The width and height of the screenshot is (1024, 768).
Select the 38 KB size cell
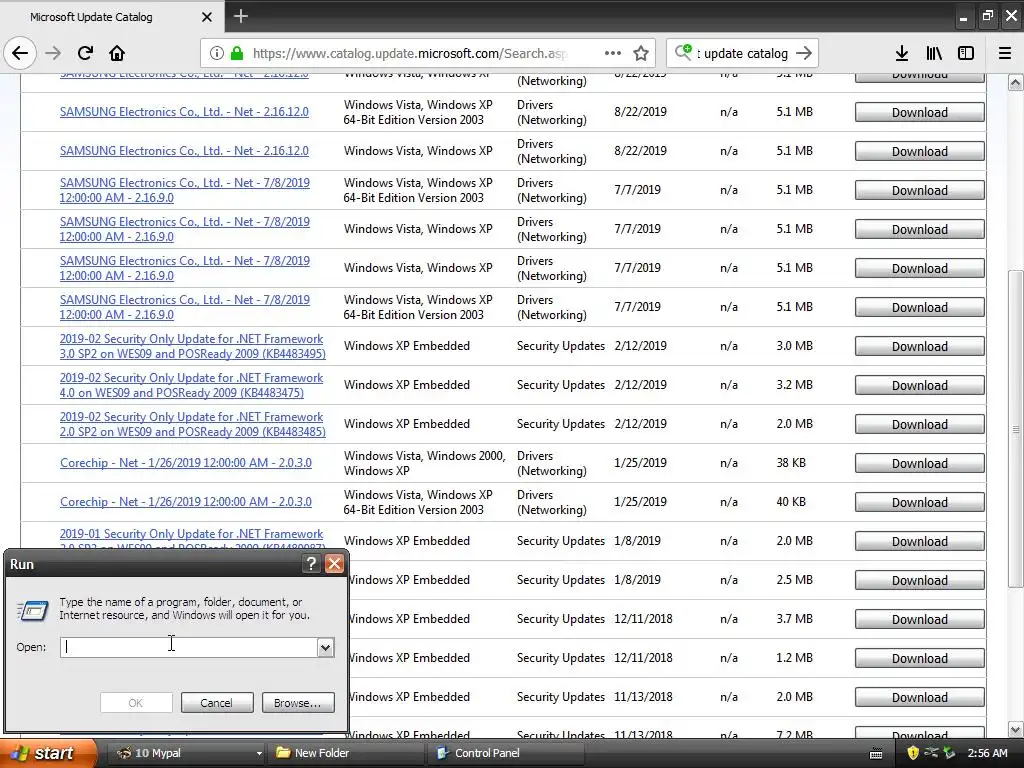coord(791,463)
